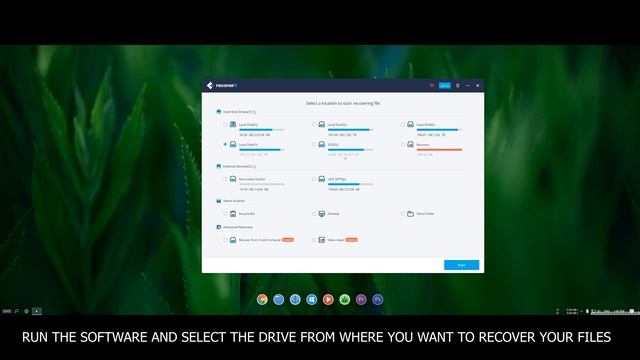Click the Recycle Bin icon

[x=233, y=213]
